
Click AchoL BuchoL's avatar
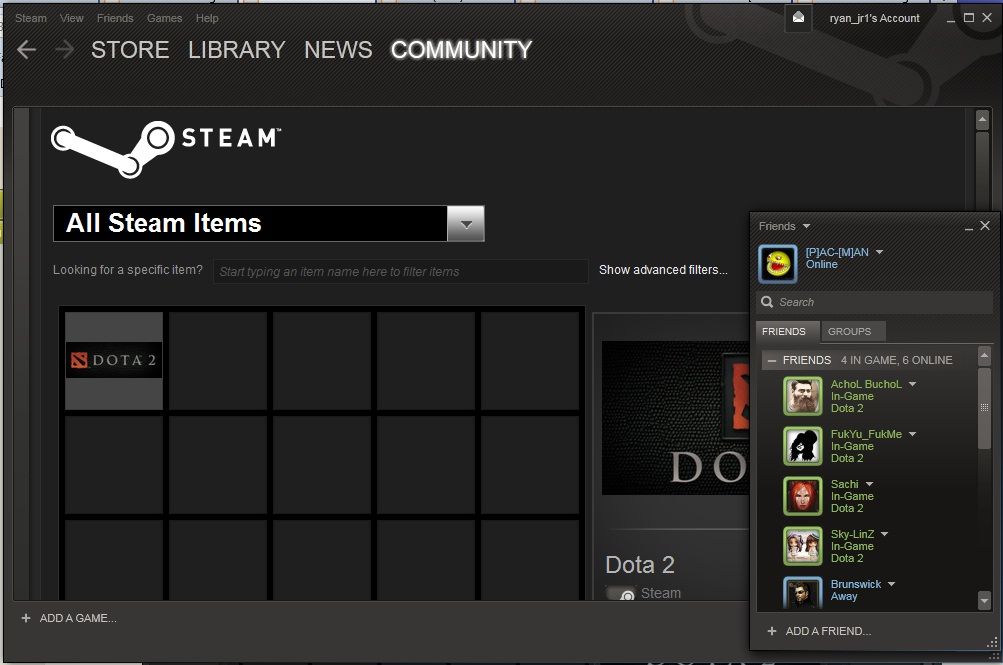803,396
